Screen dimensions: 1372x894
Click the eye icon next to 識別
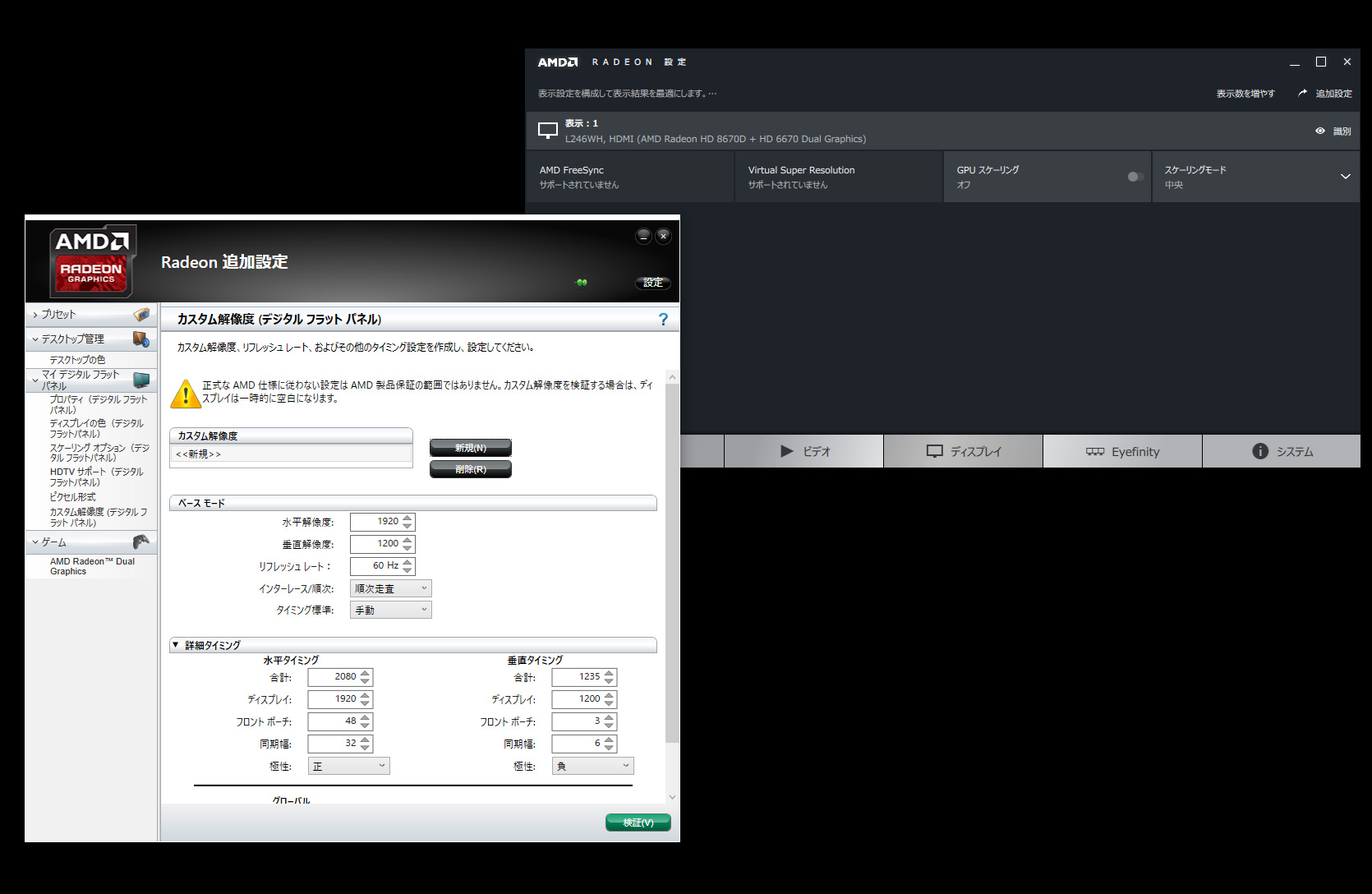pyautogui.click(x=1320, y=131)
